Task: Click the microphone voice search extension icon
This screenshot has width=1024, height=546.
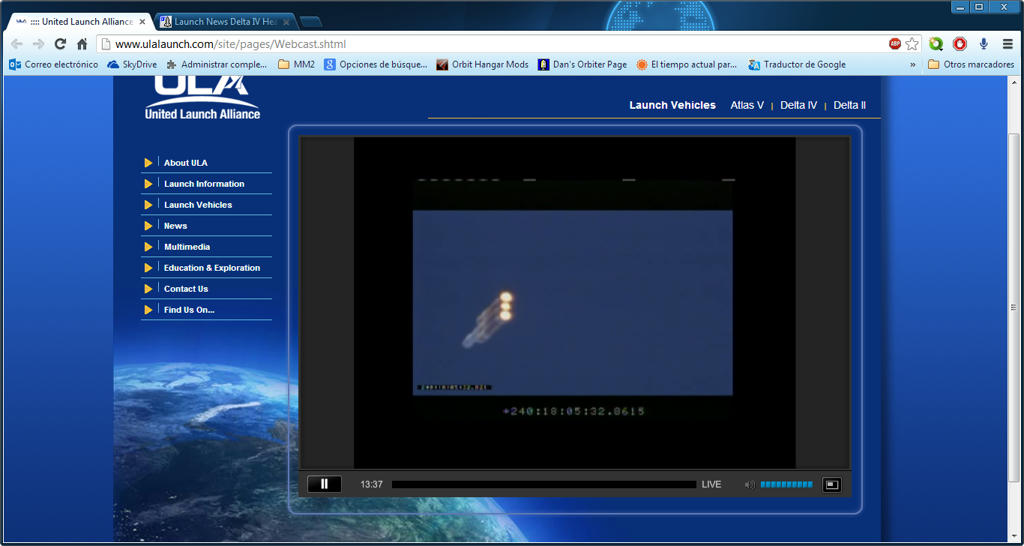Action: pos(984,44)
